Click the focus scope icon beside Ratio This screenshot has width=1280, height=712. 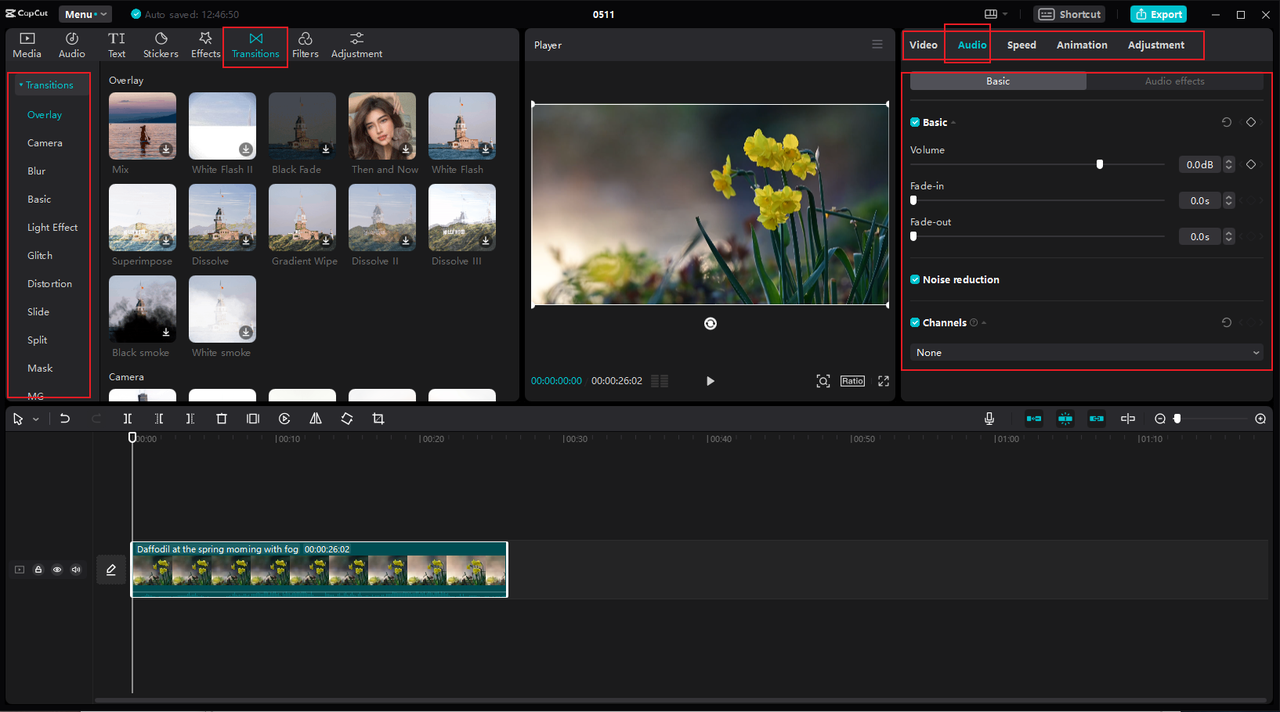(823, 381)
